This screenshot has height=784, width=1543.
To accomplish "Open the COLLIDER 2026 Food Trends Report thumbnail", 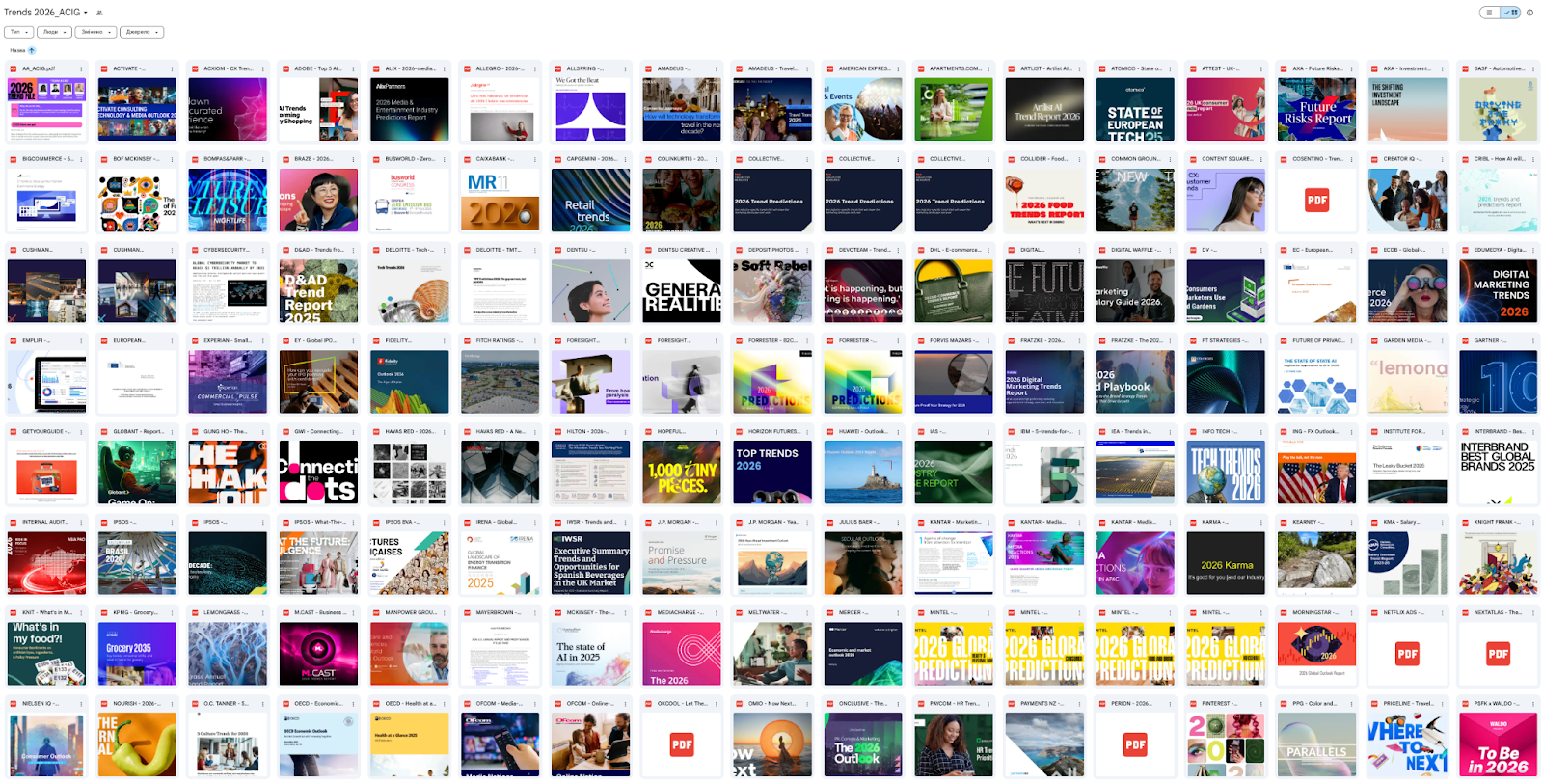I will [x=1044, y=200].
